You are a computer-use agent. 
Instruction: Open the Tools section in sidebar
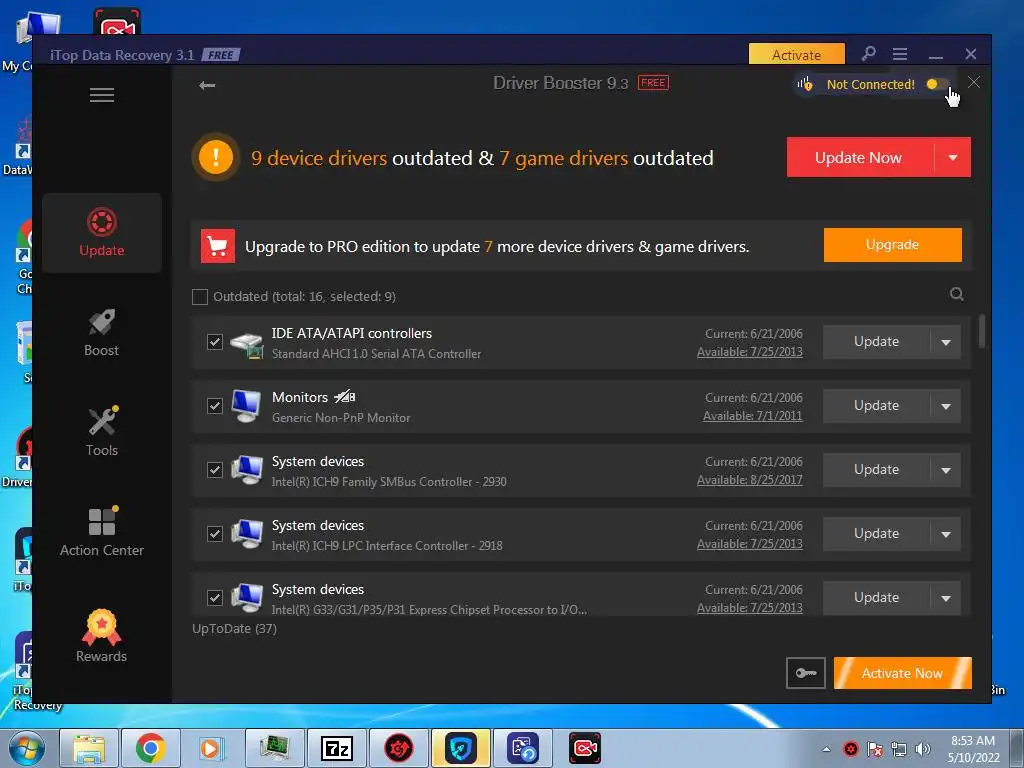point(102,432)
